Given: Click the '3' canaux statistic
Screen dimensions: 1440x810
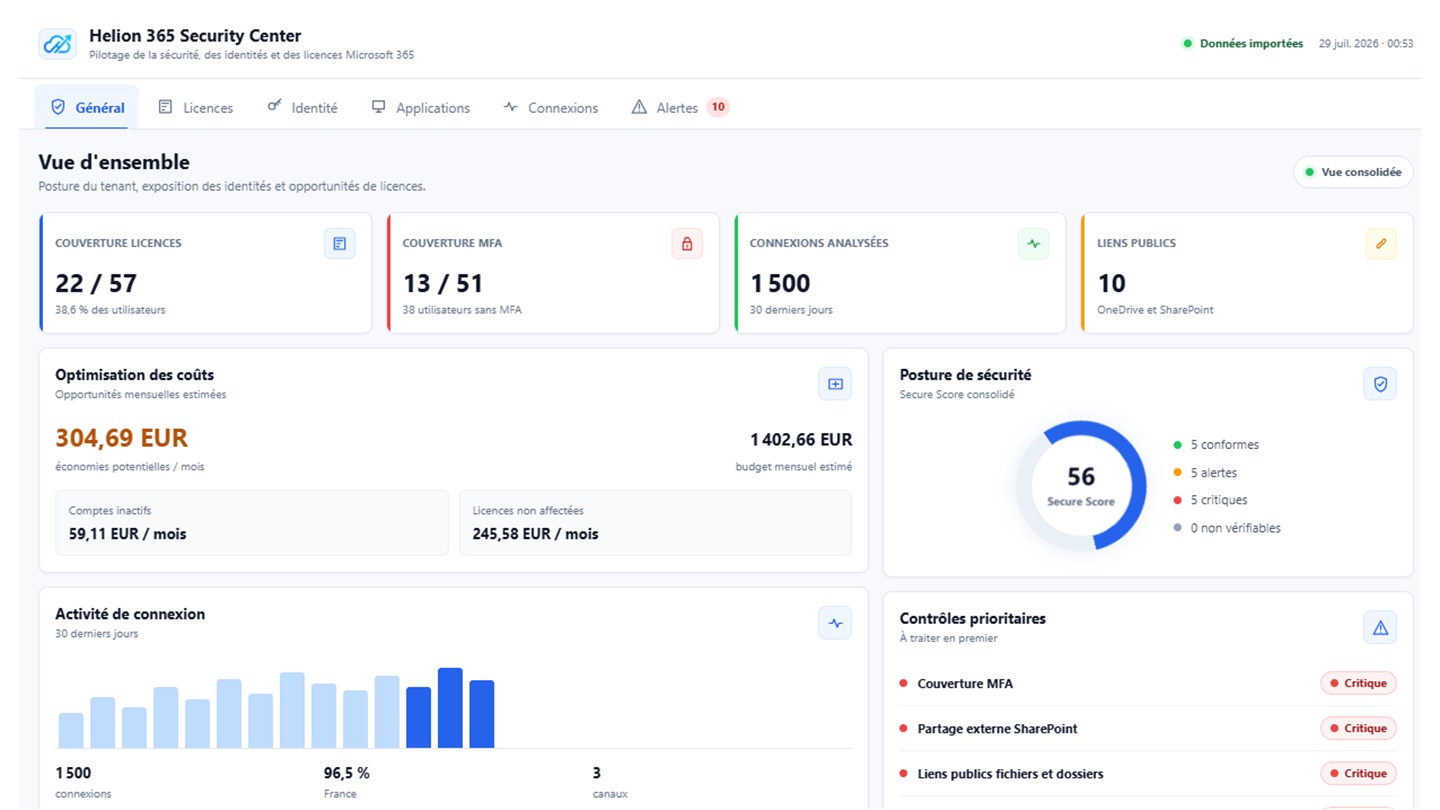Looking at the screenshot, I should [597, 773].
